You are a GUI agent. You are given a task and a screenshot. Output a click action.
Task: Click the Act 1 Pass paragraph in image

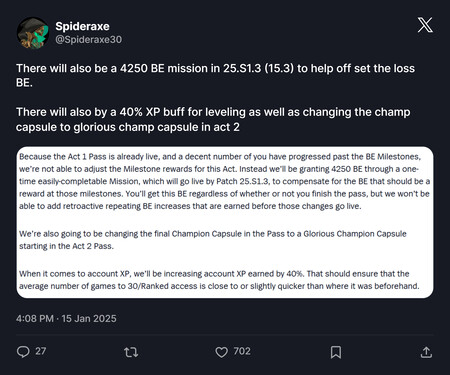pos(224,181)
